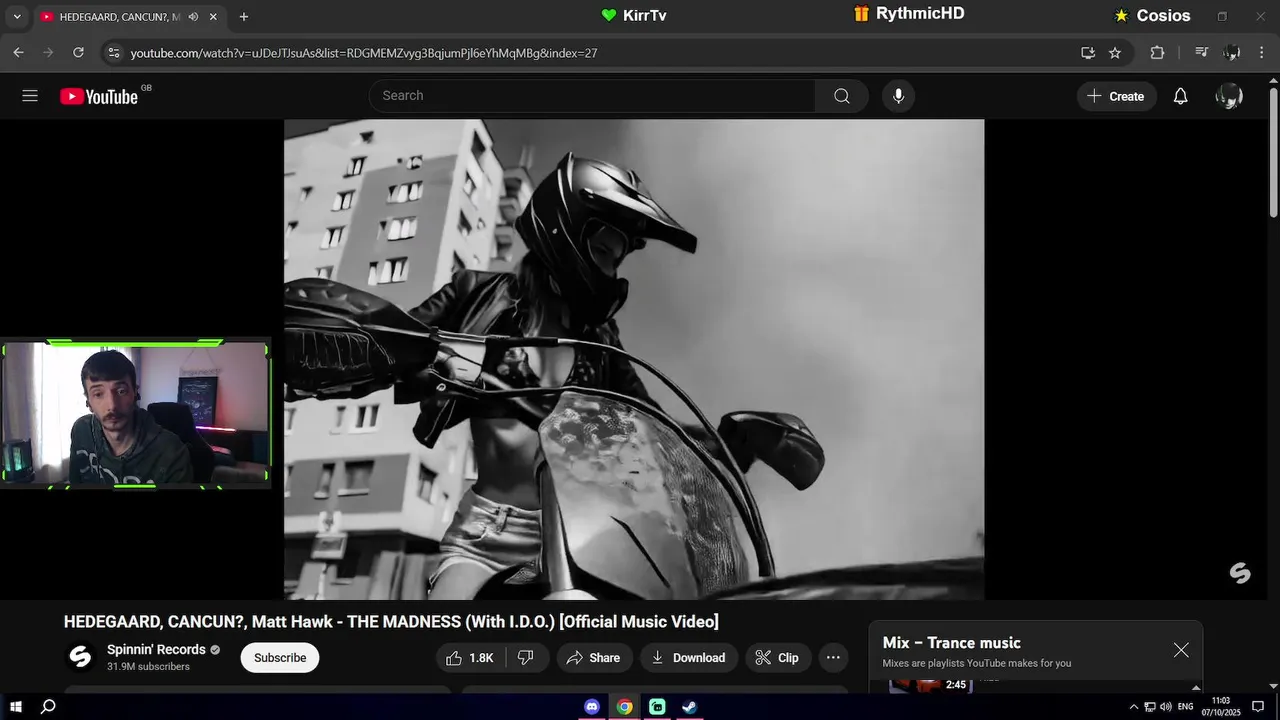Image resolution: width=1280 pixels, height=720 pixels.
Task: Open media controls icon in Chrome toolbar
Action: (1202, 52)
